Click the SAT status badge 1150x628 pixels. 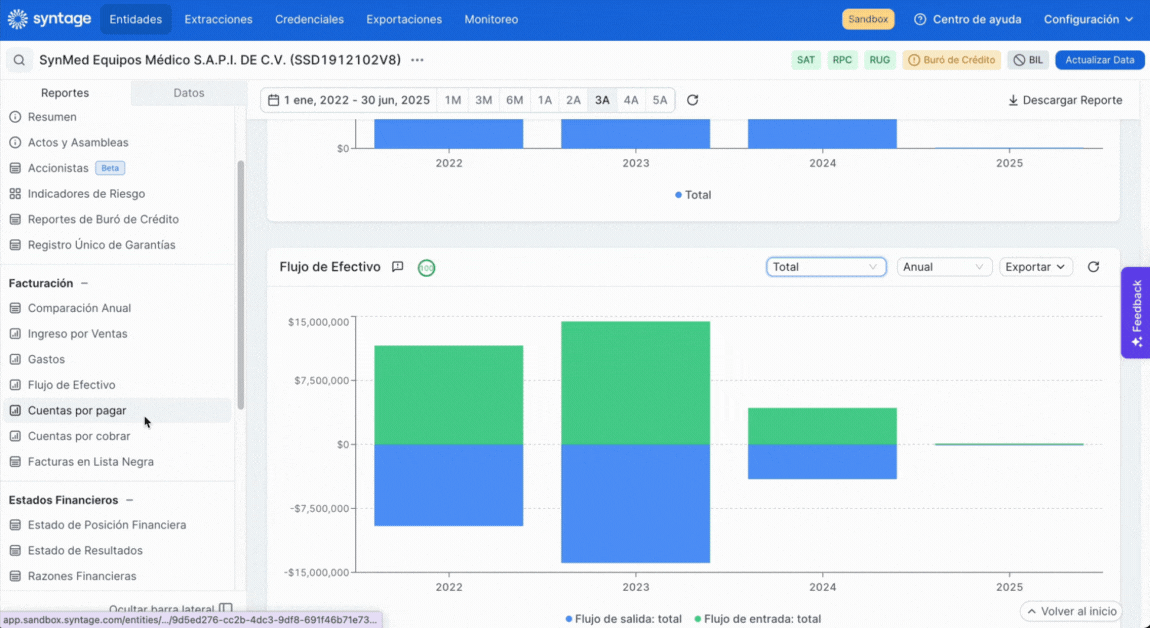[805, 60]
